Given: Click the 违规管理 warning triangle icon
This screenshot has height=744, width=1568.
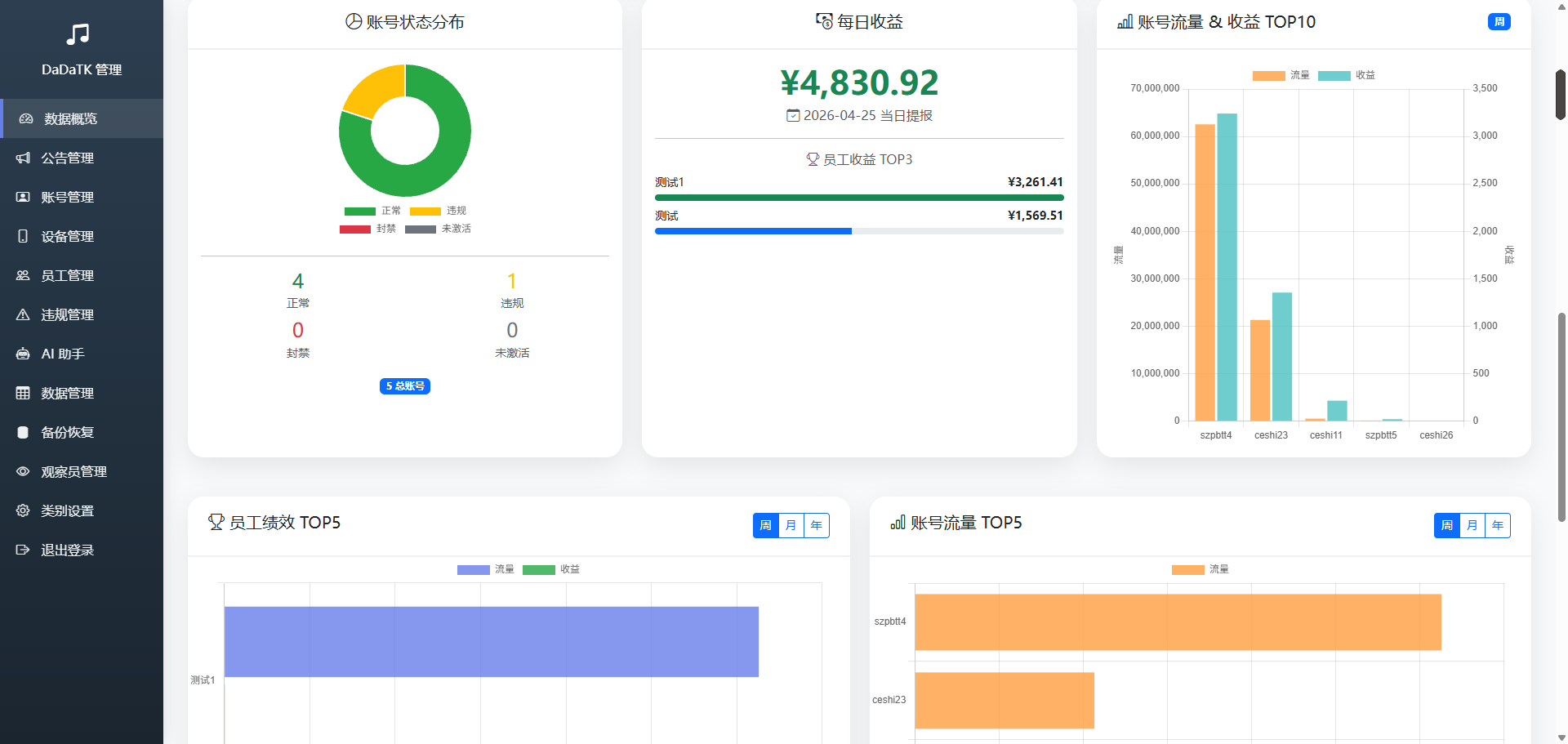Looking at the screenshot, I should [x=23, y=314].
